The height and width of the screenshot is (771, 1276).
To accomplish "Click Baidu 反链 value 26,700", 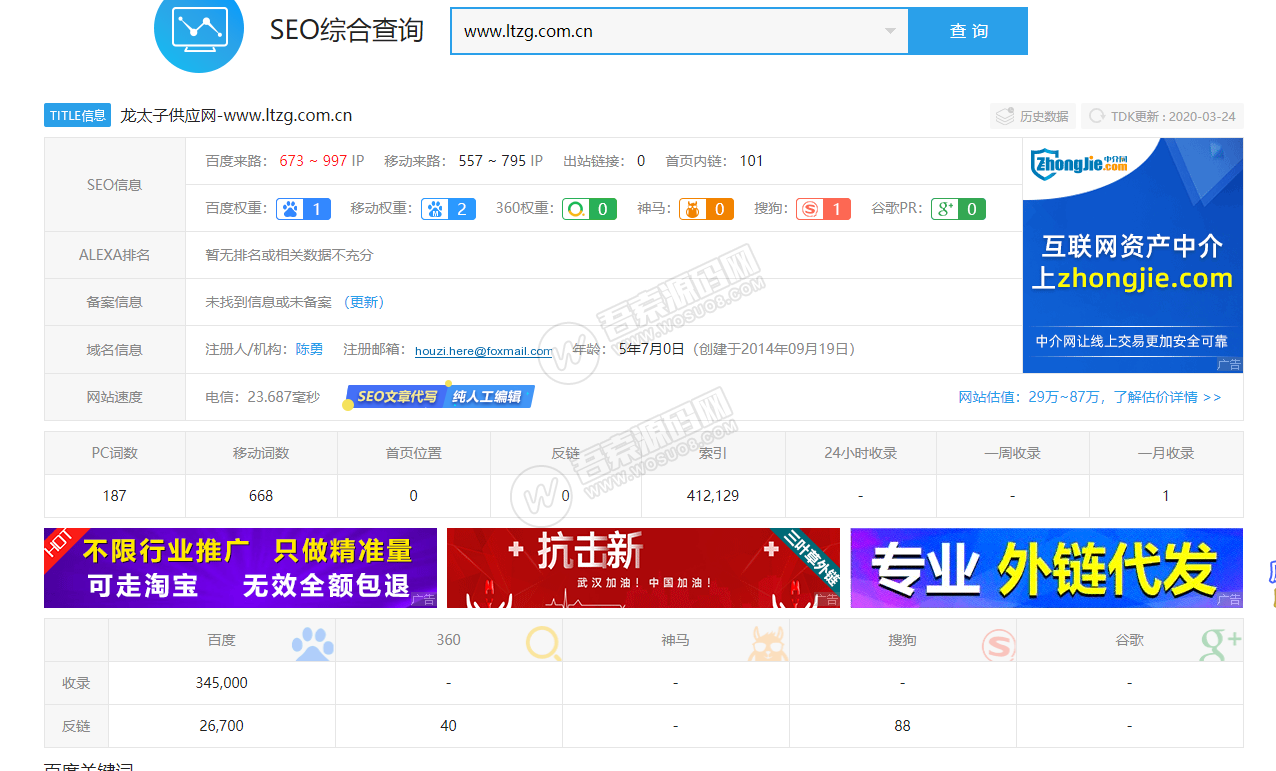I will coord(222,726).
